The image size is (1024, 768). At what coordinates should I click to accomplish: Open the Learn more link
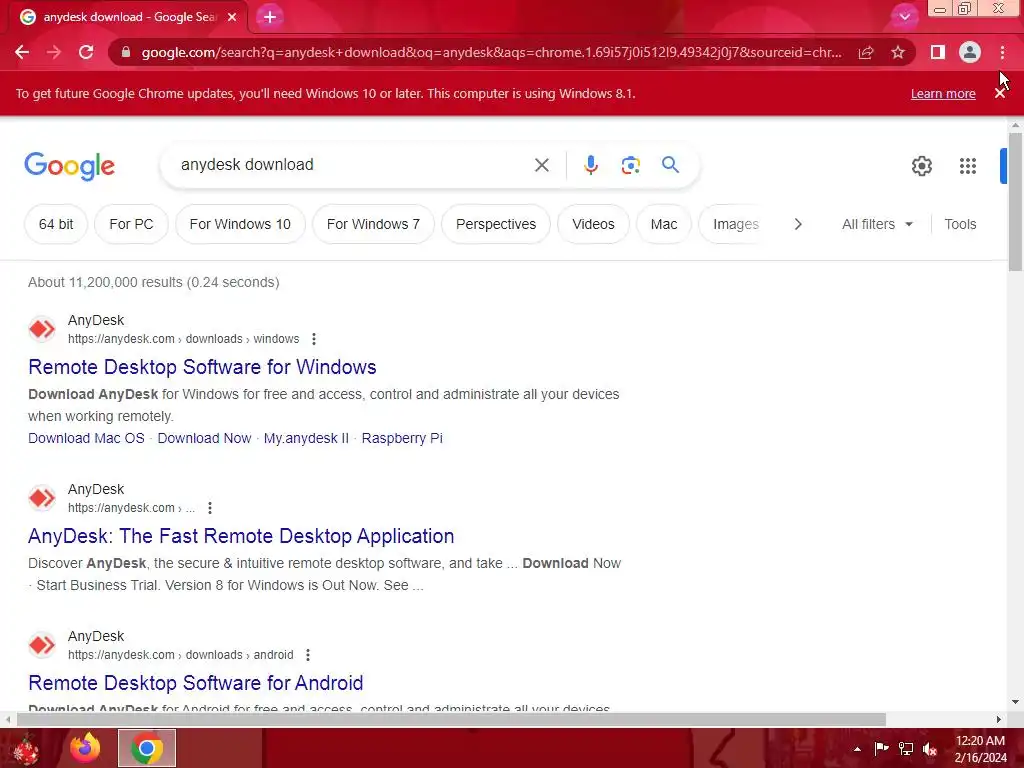(943, 93)
